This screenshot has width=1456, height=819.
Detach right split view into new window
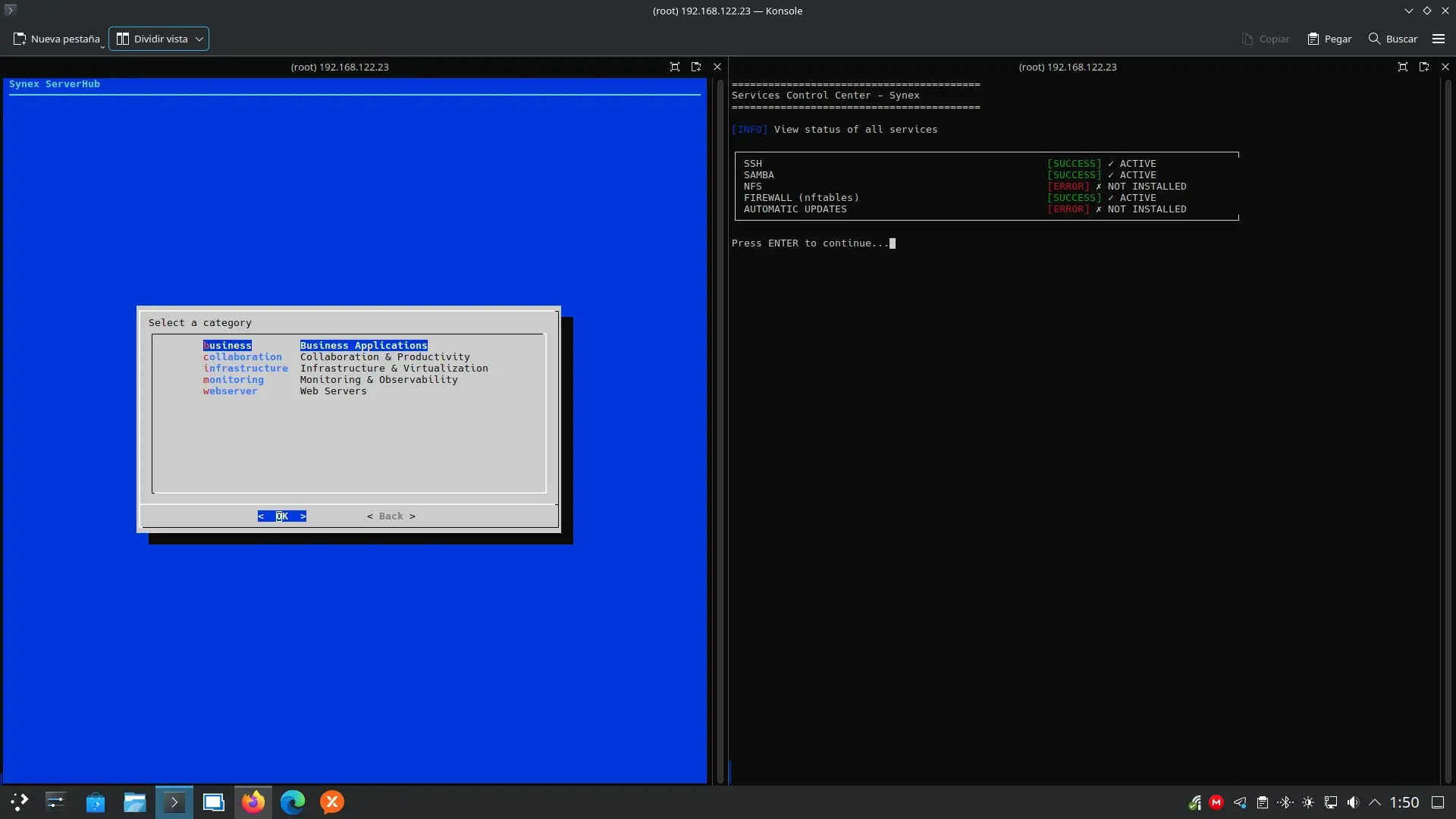tap(1423, 67)
